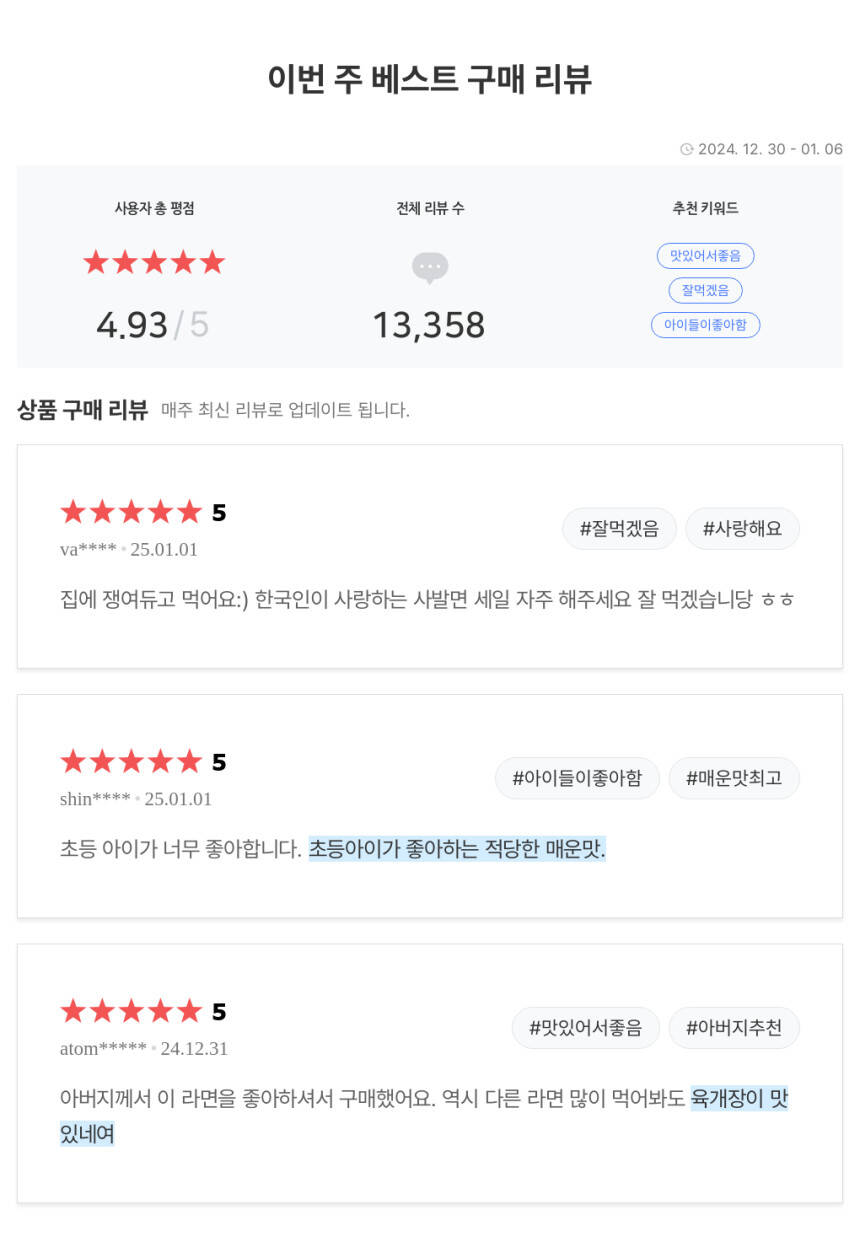Click the highlighted 육개장이 맛 text
Image resolution: width=860 pixels, height=1237 pixels.
tap(739, 1099)
